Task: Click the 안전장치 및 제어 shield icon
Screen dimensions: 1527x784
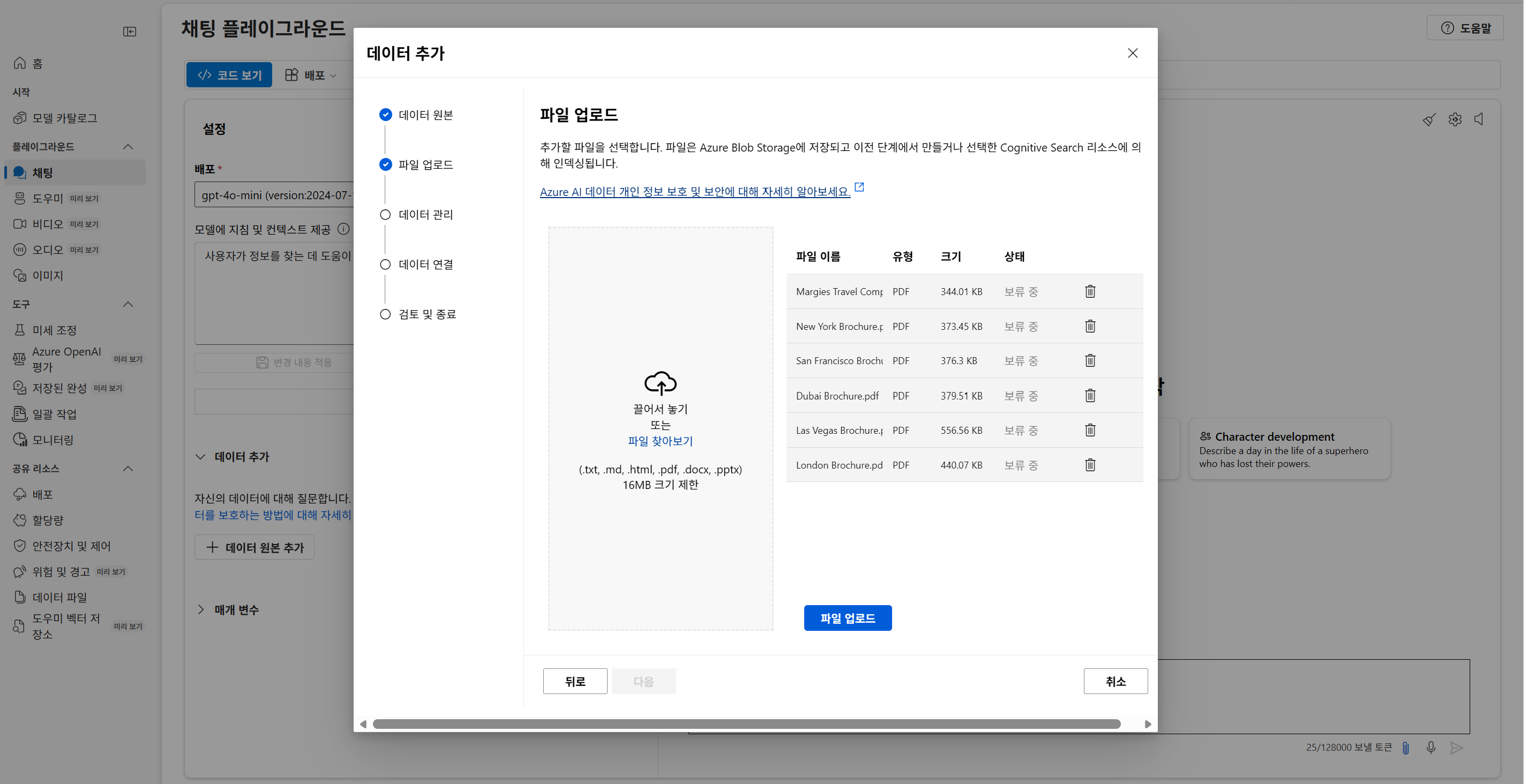Action: coord(20,546)
